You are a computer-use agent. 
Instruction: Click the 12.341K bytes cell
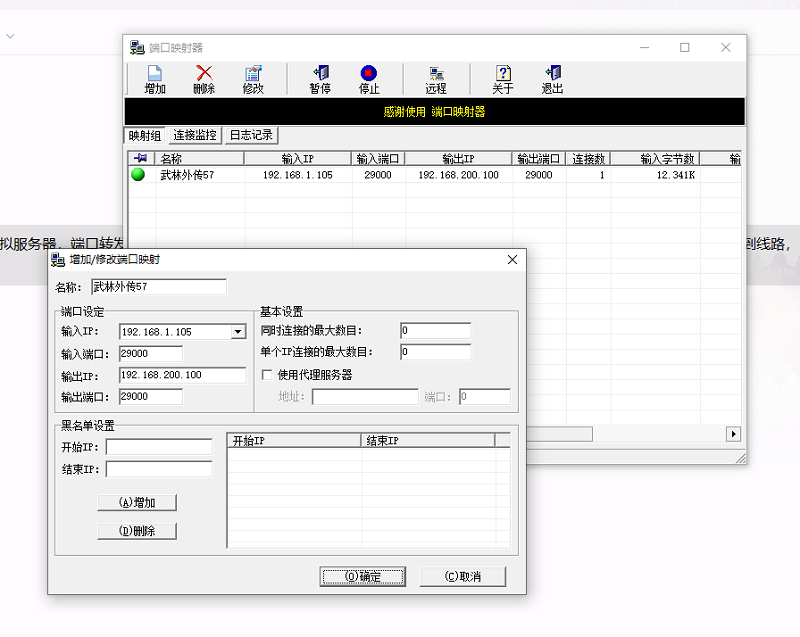(x=676, y=175)
